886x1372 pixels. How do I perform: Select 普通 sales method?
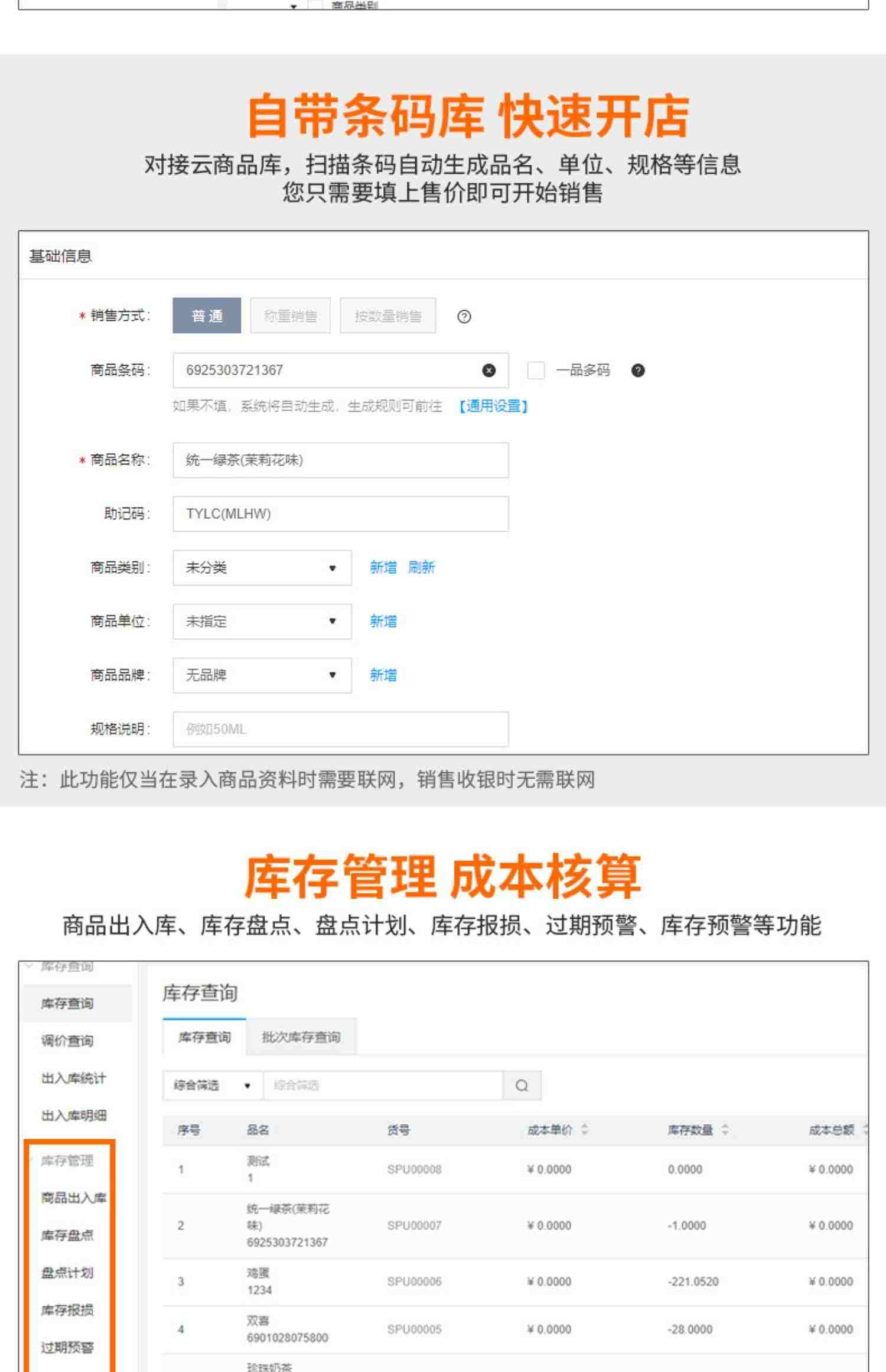click(x=207, y=316)
